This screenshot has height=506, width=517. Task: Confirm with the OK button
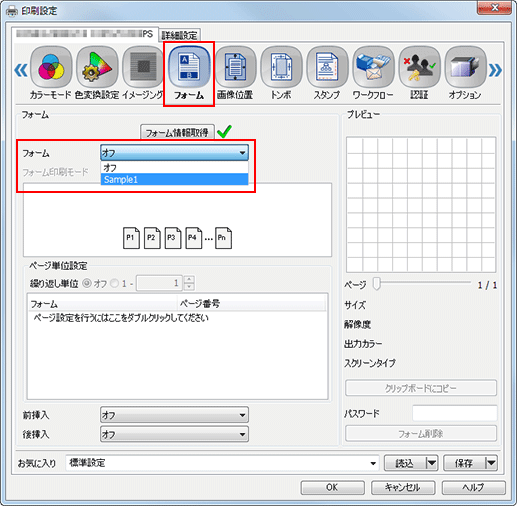coord(332,487)
